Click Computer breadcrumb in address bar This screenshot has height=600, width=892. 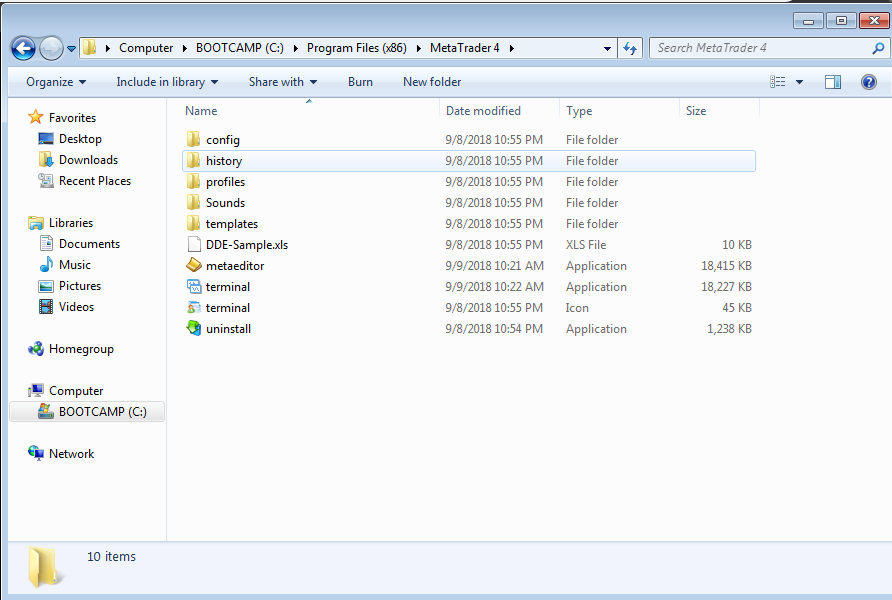coord(146,48)
